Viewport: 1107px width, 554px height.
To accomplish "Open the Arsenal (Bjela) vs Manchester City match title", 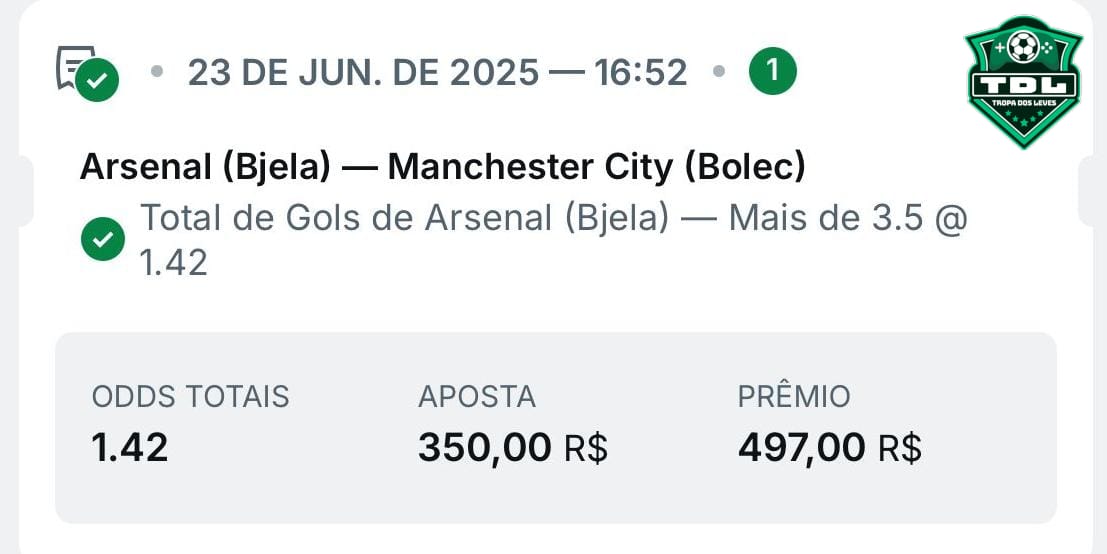I will click(443, 168).
